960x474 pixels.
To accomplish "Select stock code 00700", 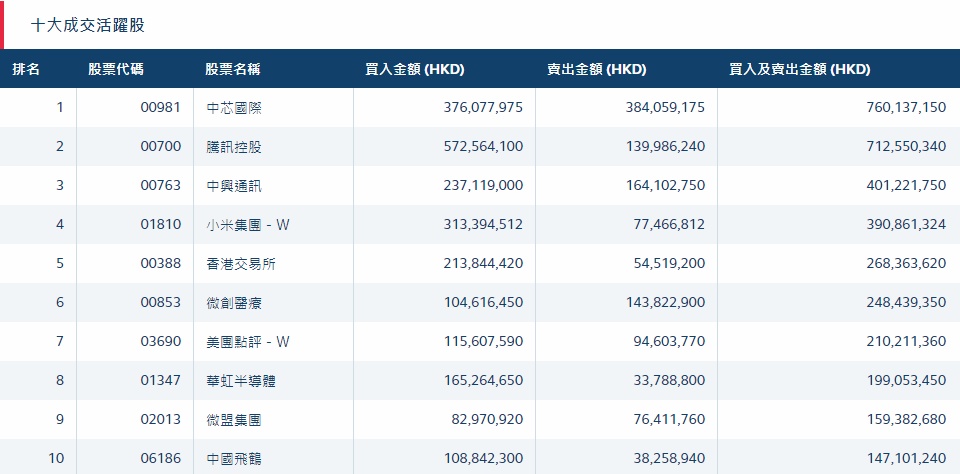I will [x=161, y=146].
